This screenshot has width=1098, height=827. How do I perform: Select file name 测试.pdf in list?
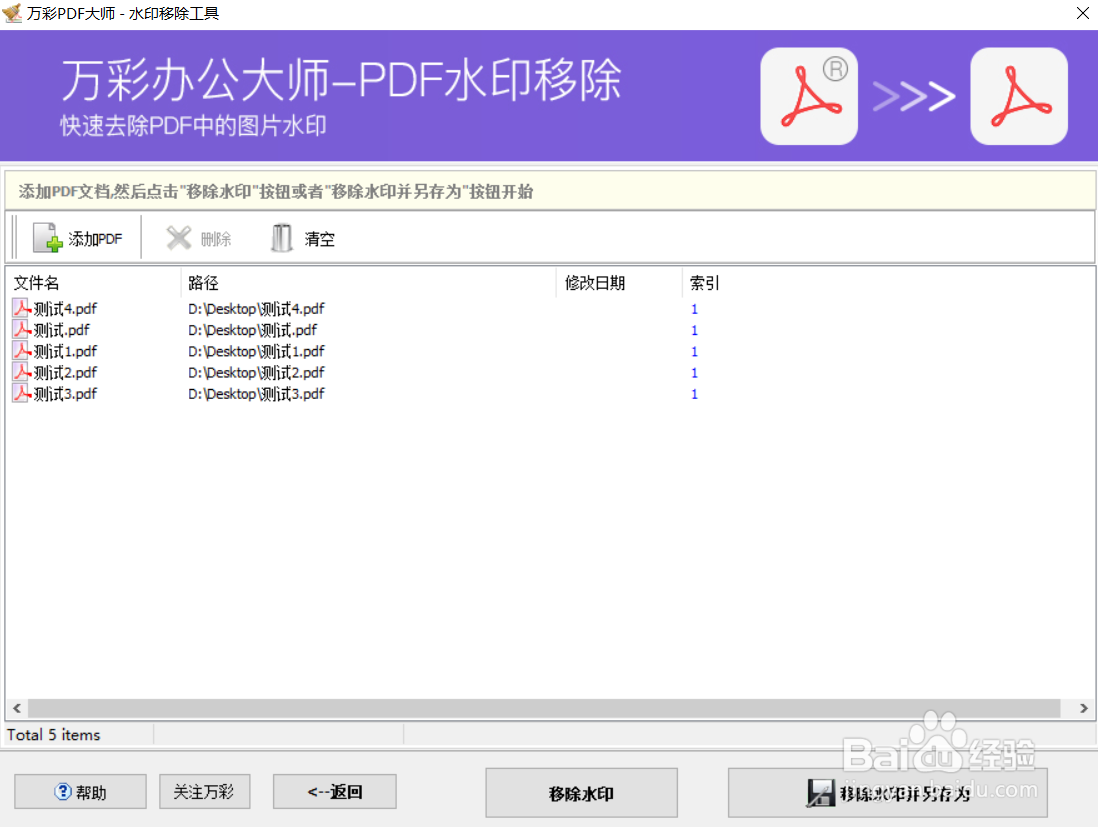point(62,330)
